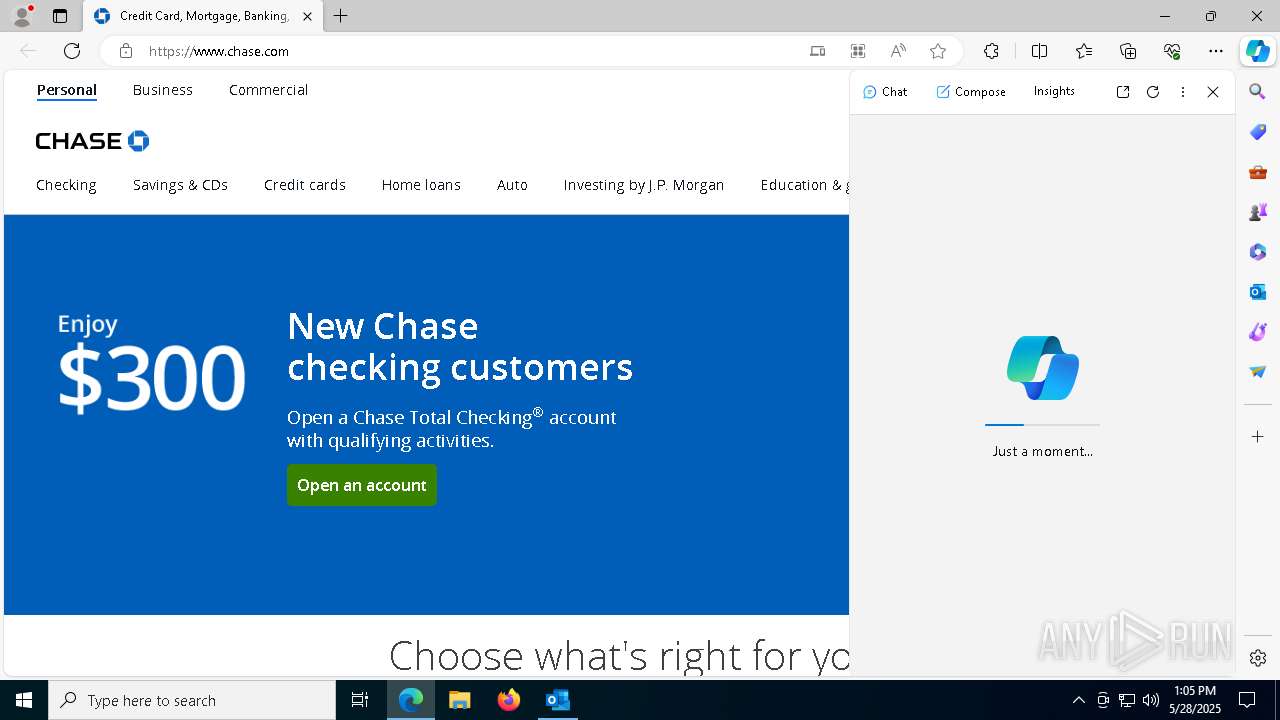Viewport: 1280px width, 720px height.
Task: Open the Checking menu
Action: 66,185
